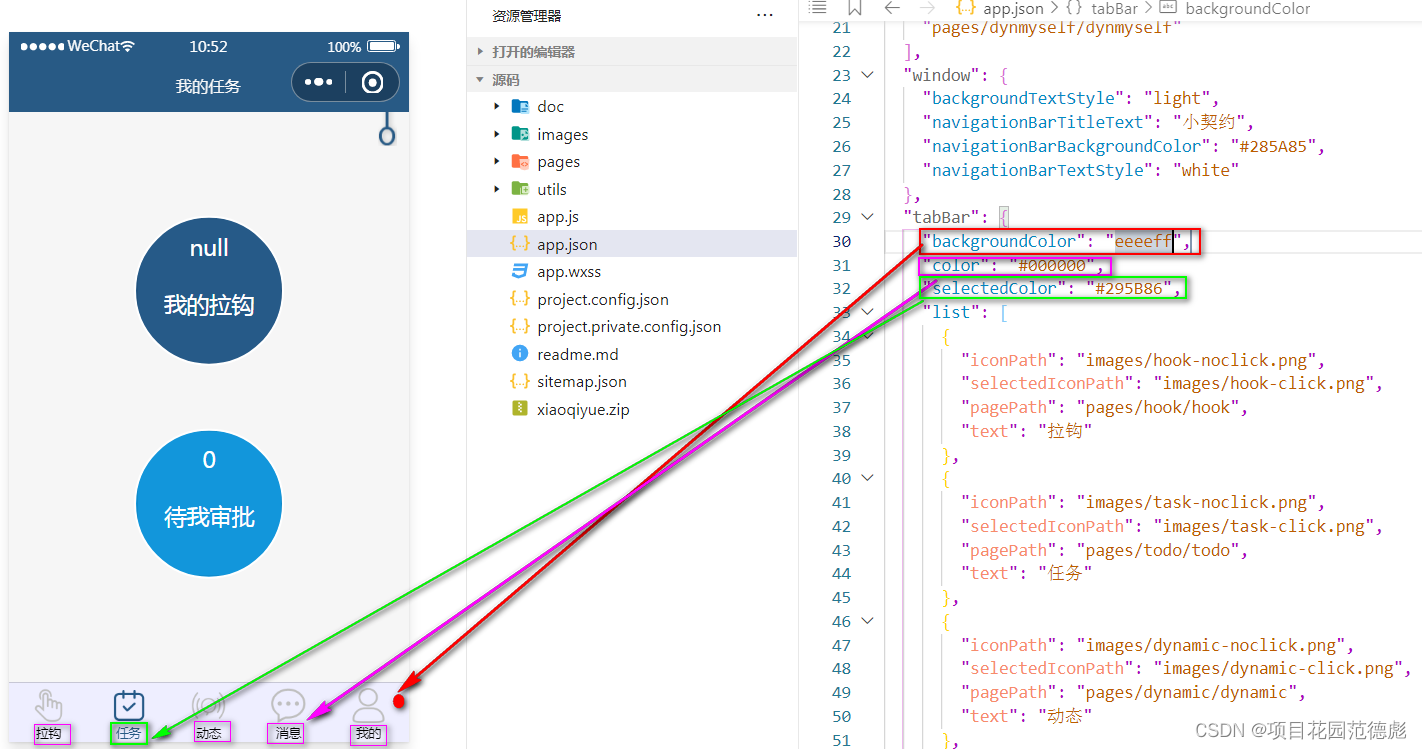Switch to the 动态 tab icon
Viewport: 1422px width, 749px height.
pyautogui.click(x=208, y=706)
